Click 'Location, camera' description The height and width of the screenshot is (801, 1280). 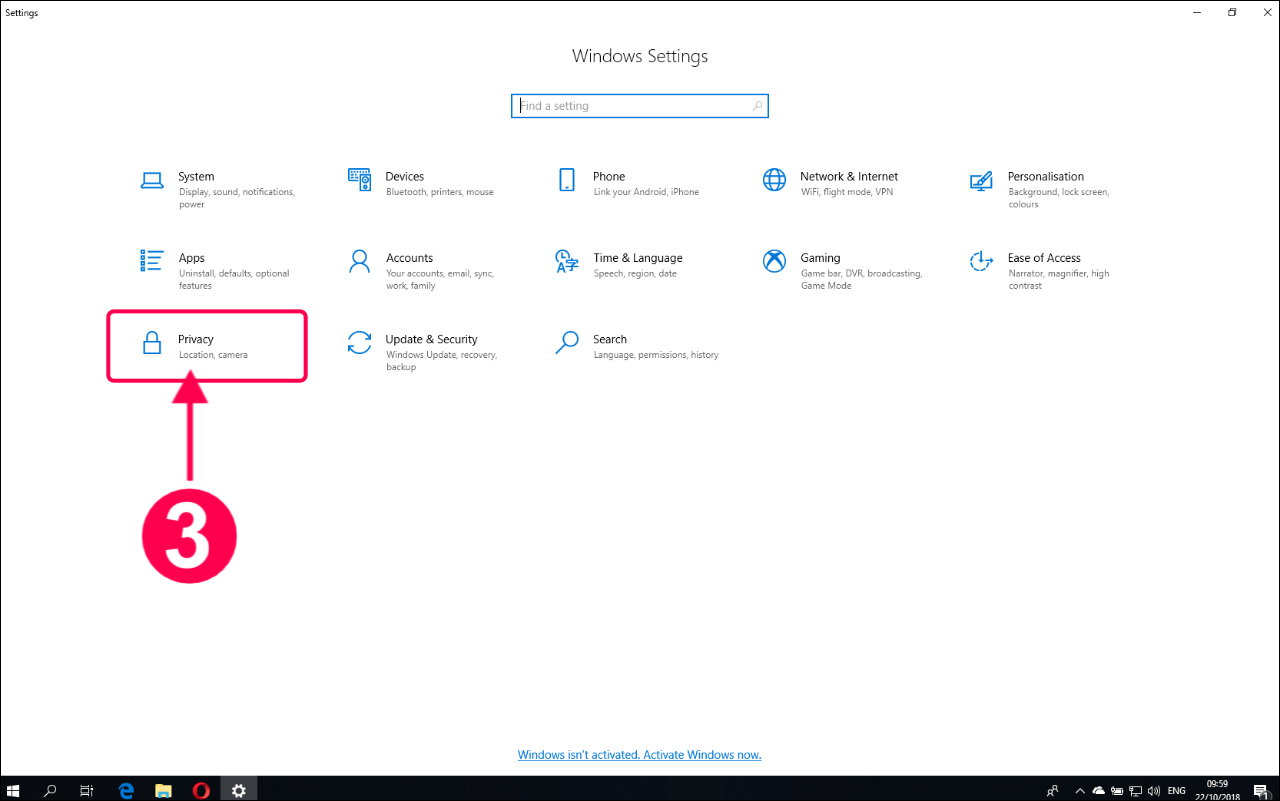point(213,355)
